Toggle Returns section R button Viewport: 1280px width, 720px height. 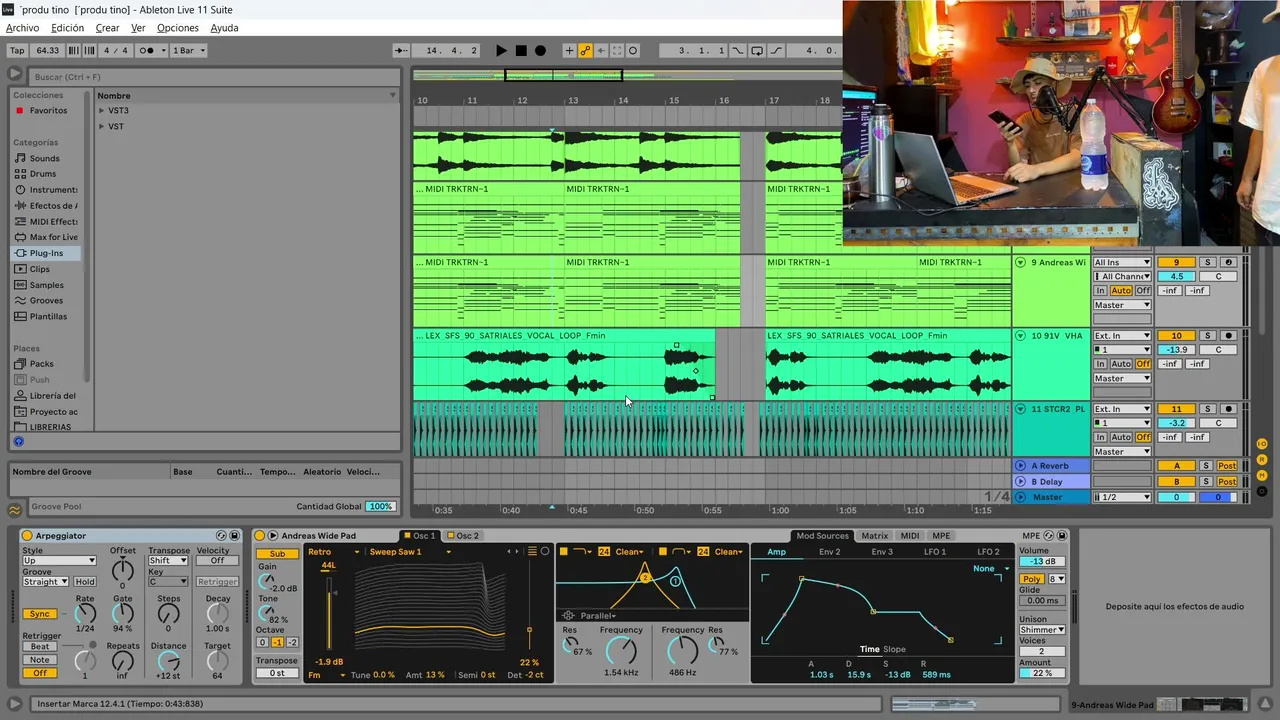tap(1262, 458)
